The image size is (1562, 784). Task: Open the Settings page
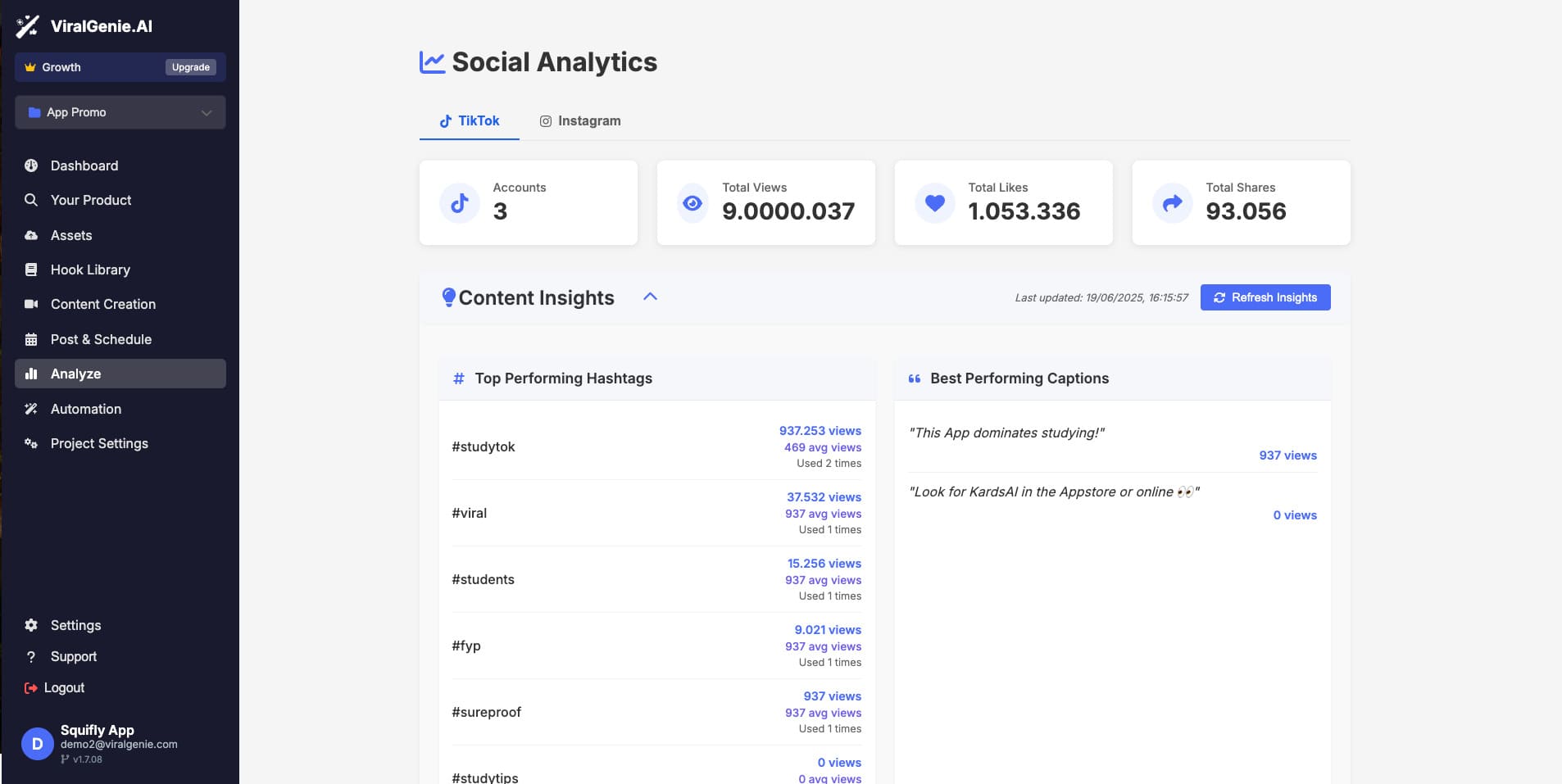coord(75,625)
